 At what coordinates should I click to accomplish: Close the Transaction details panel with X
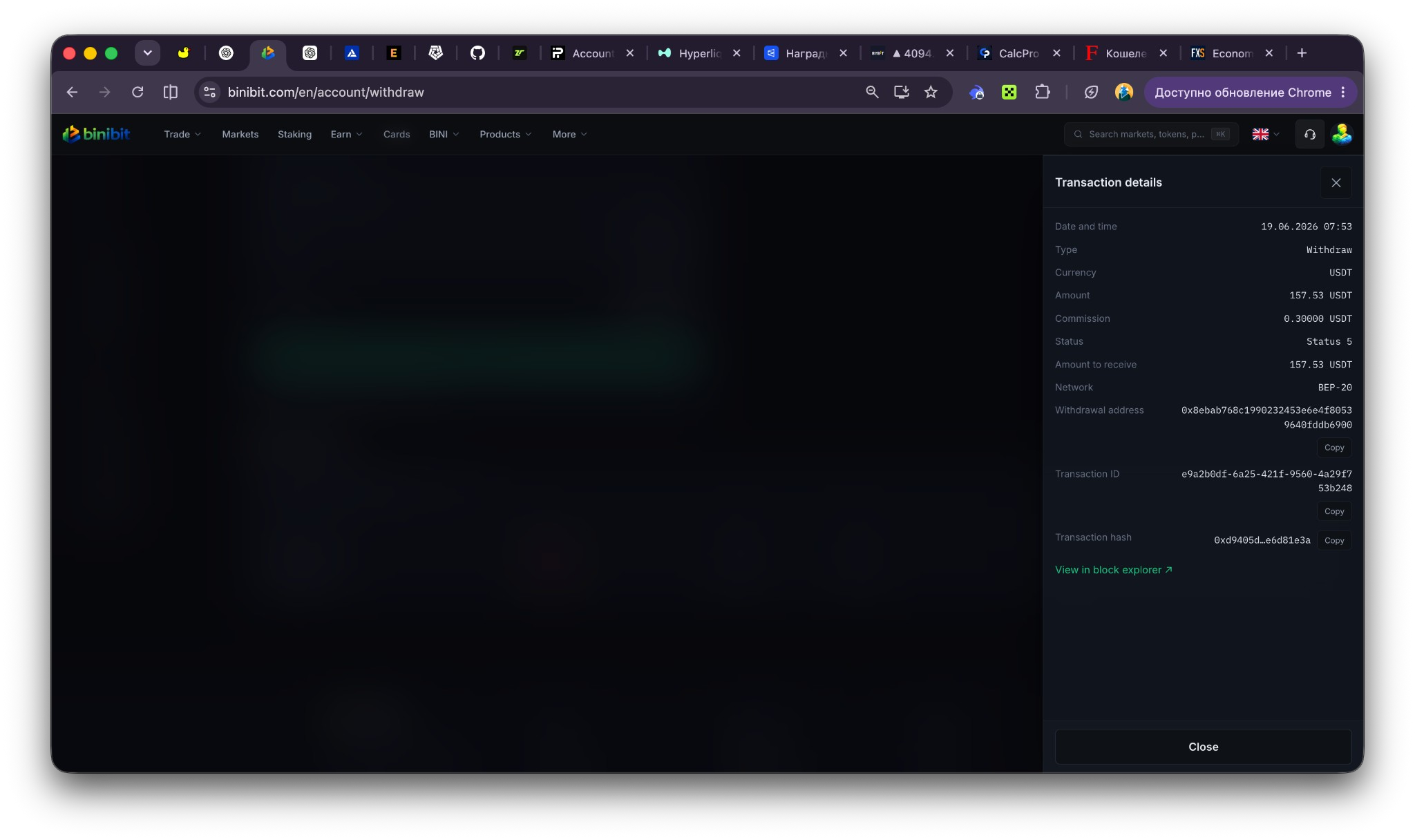pos(1336,182)
